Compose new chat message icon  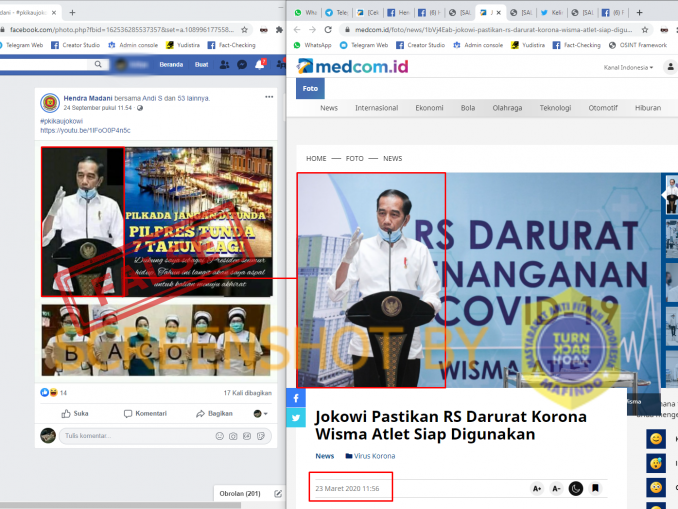click(x=278, y=493)
